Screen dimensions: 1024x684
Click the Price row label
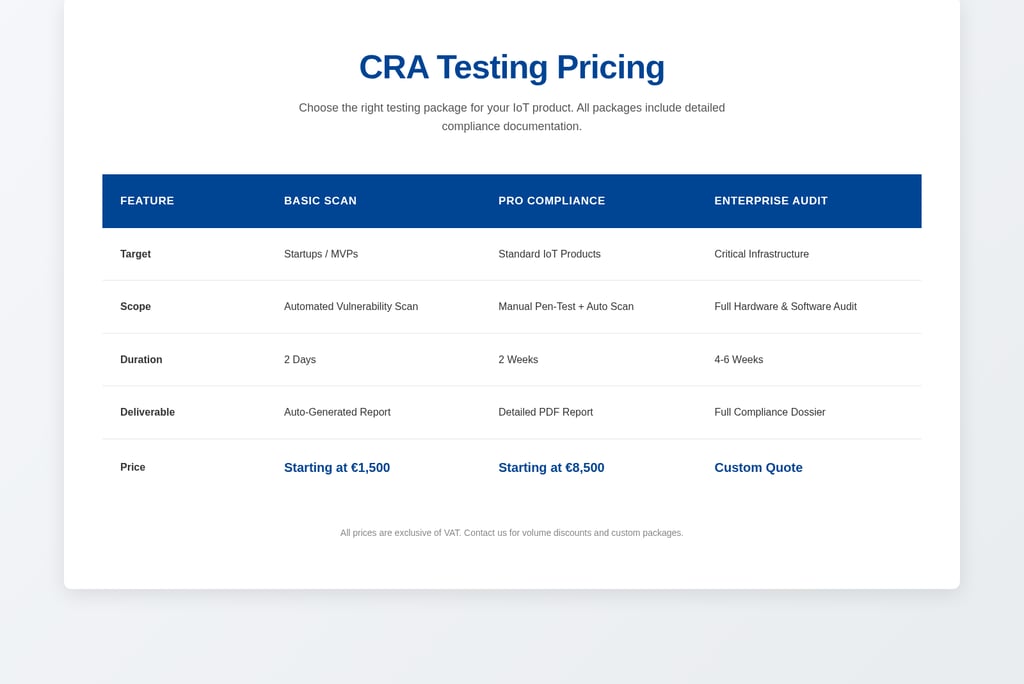pyautogui.click(x=132, y=467)
